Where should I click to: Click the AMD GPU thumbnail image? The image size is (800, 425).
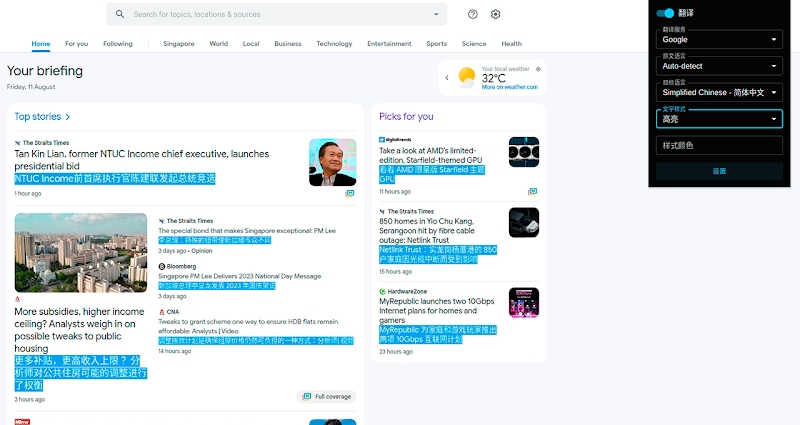[524, 152]
